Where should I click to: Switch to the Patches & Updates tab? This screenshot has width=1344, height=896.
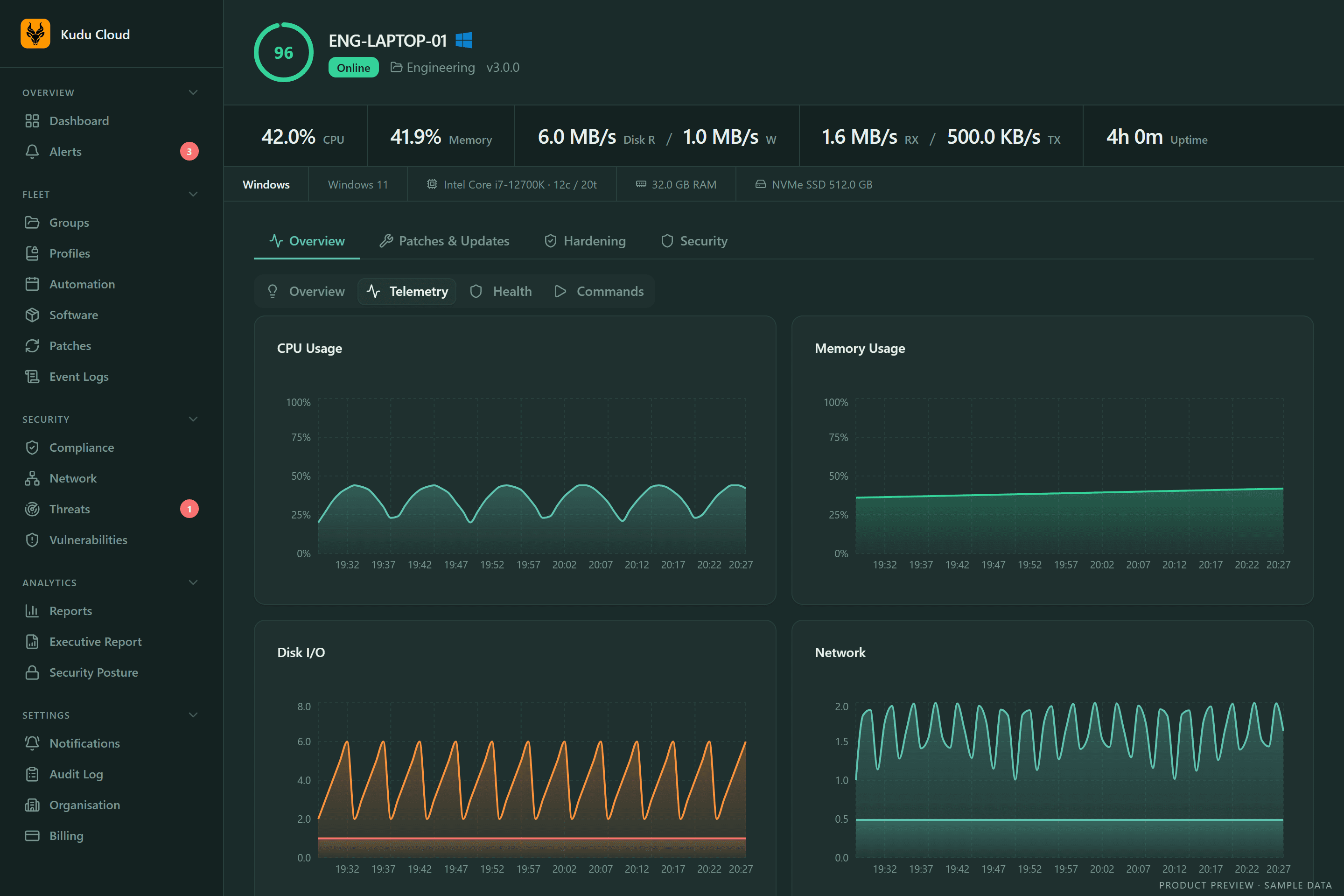[x=444, y=241]
